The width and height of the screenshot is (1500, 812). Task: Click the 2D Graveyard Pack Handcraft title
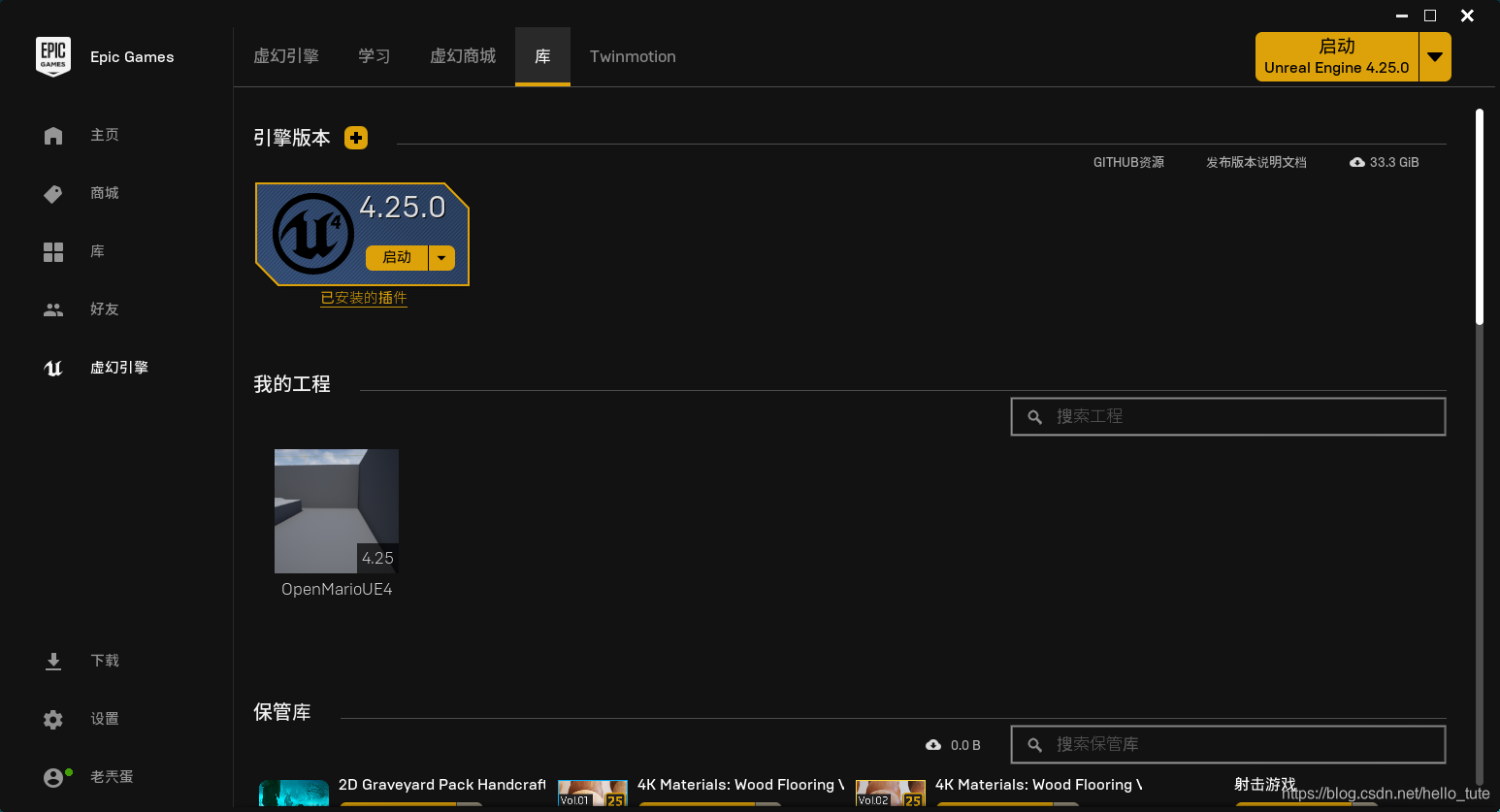pyautogui.click(x=442, y=785)
